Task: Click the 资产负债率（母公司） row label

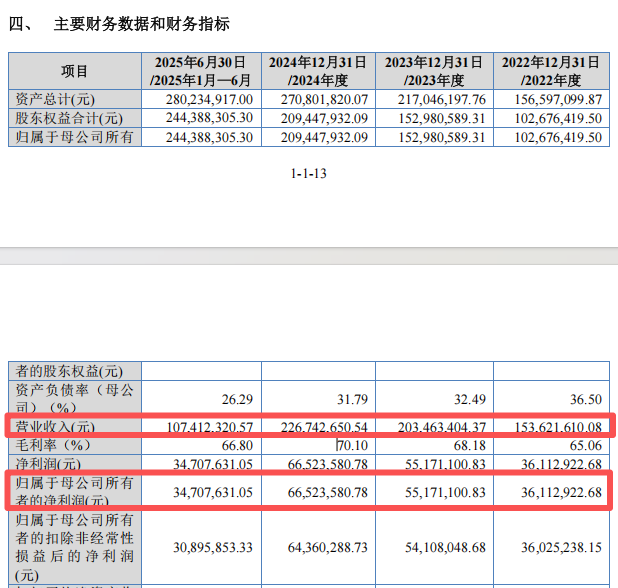Action: pos(73,399)
